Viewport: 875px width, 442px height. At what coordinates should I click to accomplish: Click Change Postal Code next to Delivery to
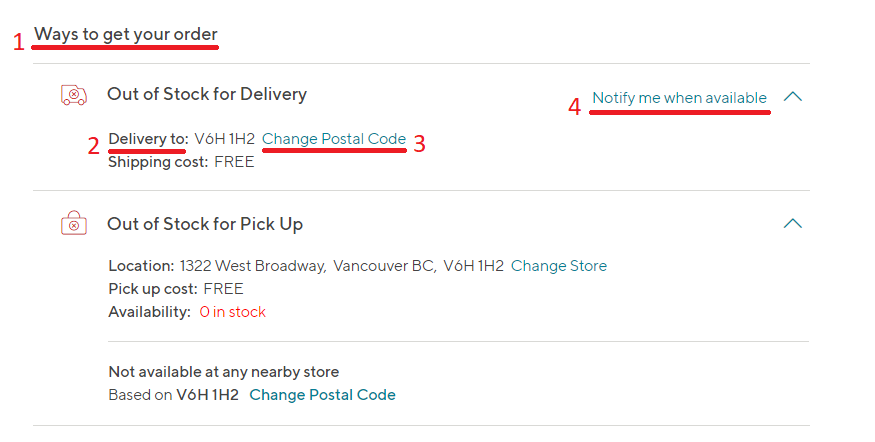(x=334, y=139)
